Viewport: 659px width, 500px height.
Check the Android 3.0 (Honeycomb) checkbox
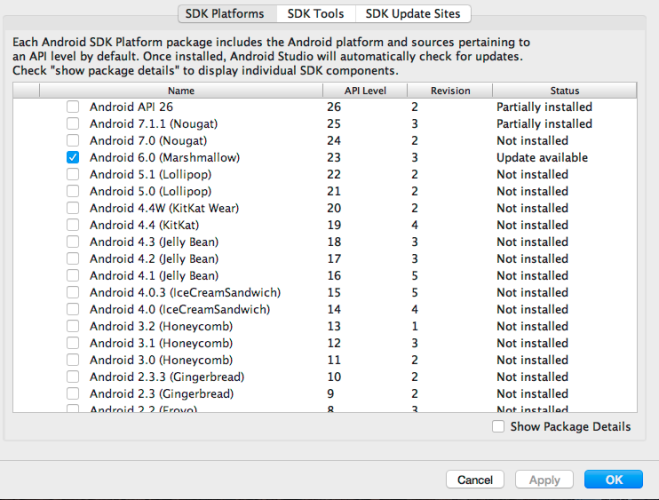coord(73,360)
